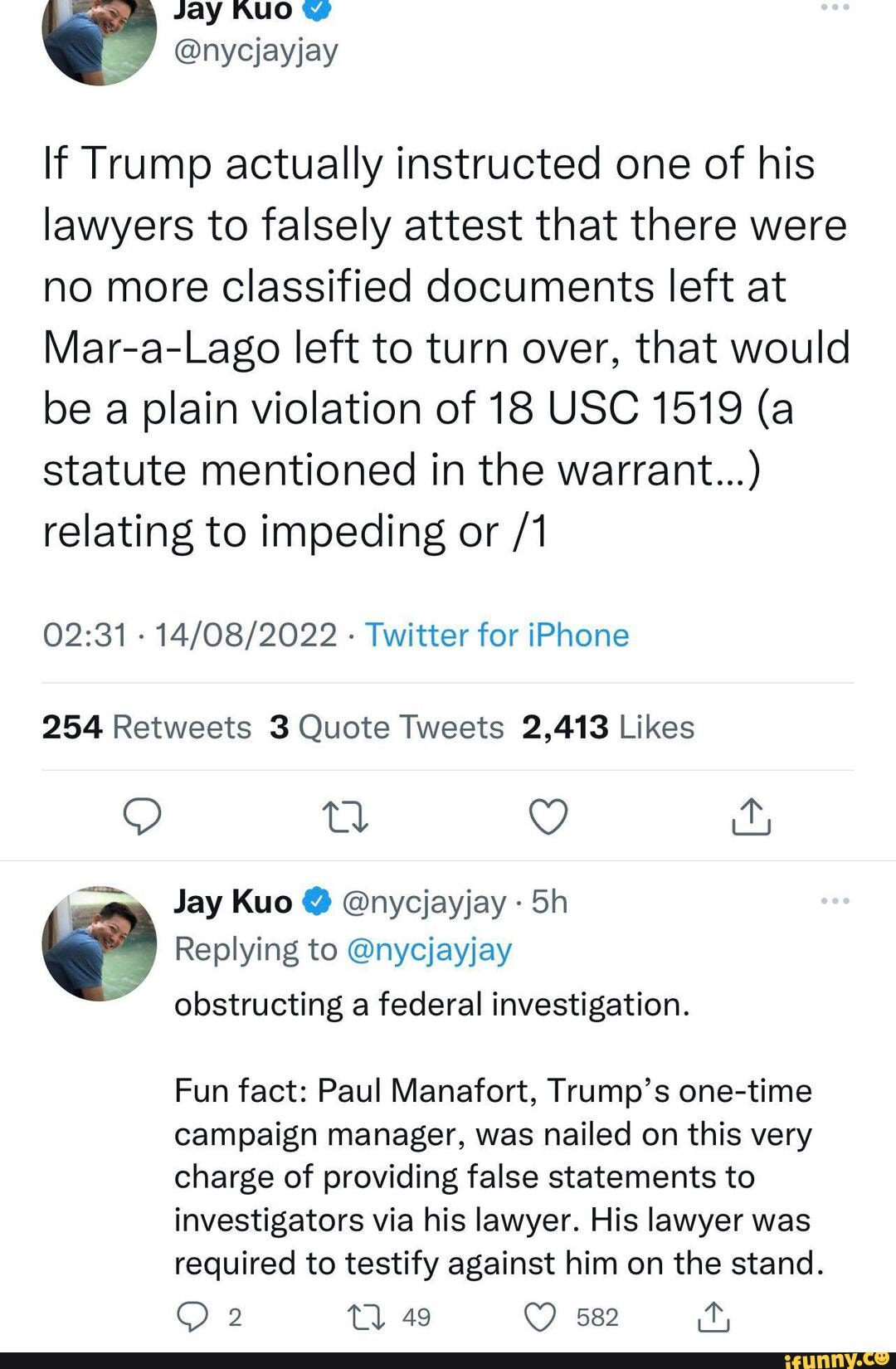Open more options menu on reply tweet

click(x=834, y=901)
